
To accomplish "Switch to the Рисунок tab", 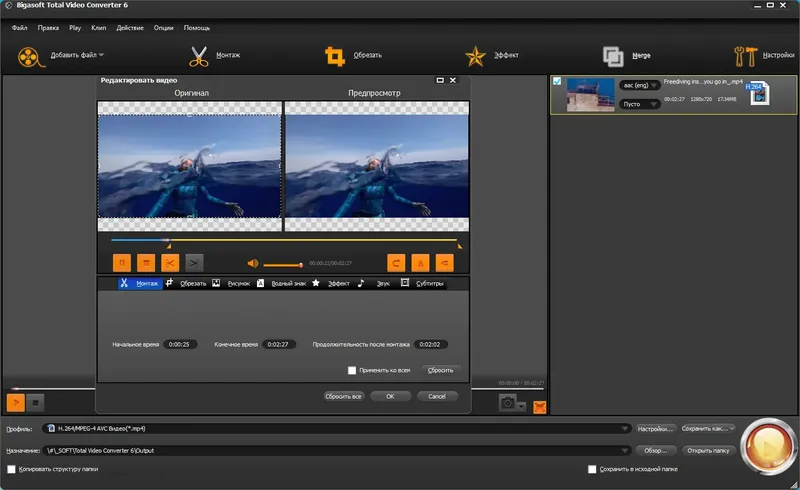I will click(231, 283).
